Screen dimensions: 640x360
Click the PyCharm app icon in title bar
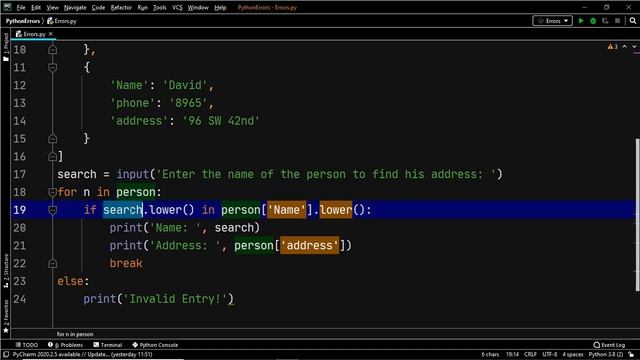click(x=7, y=7)
